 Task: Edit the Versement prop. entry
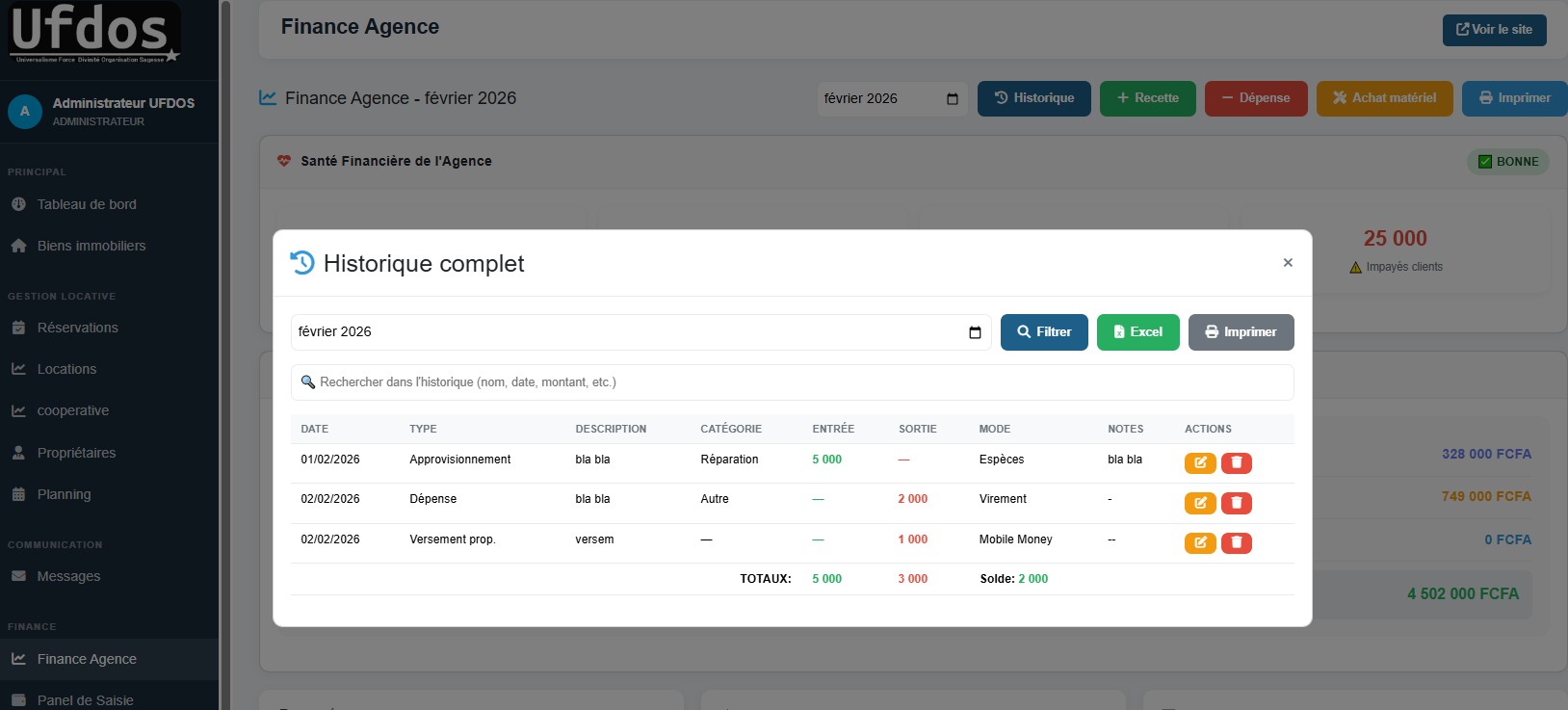[1199, 543]
